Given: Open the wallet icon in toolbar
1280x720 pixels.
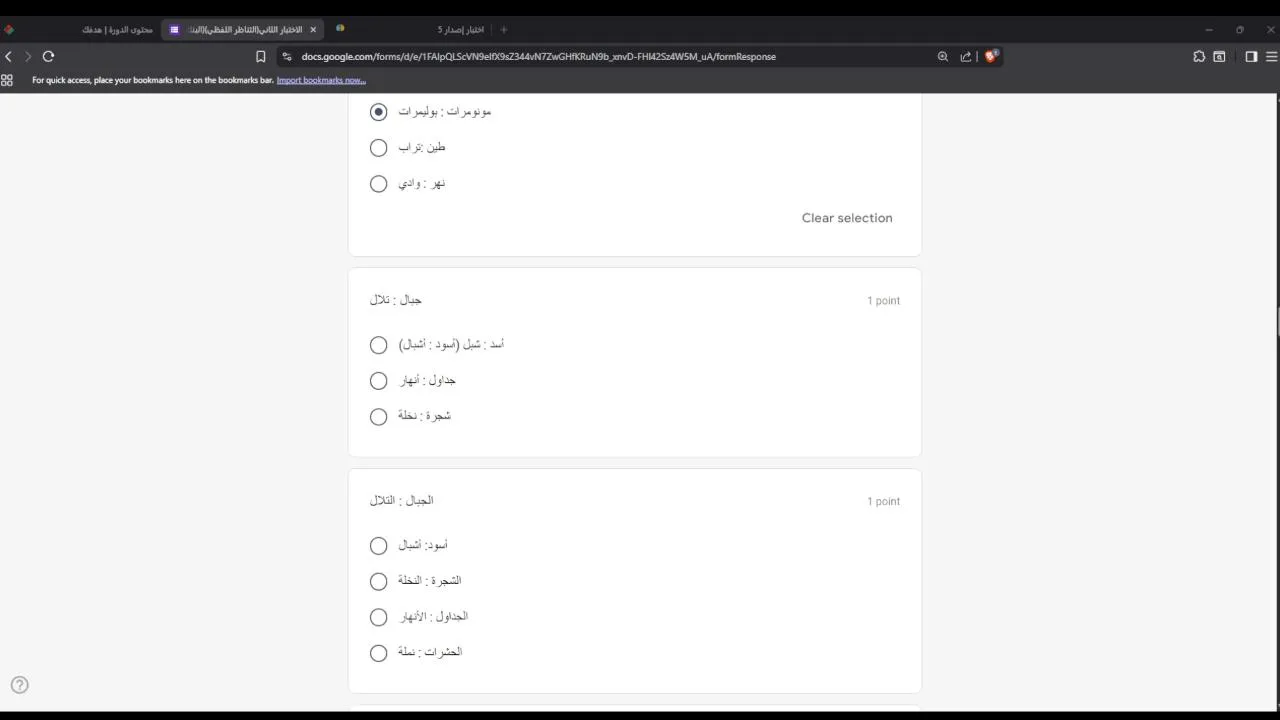Looking at the screenshot, I should tap(1219, 57).
